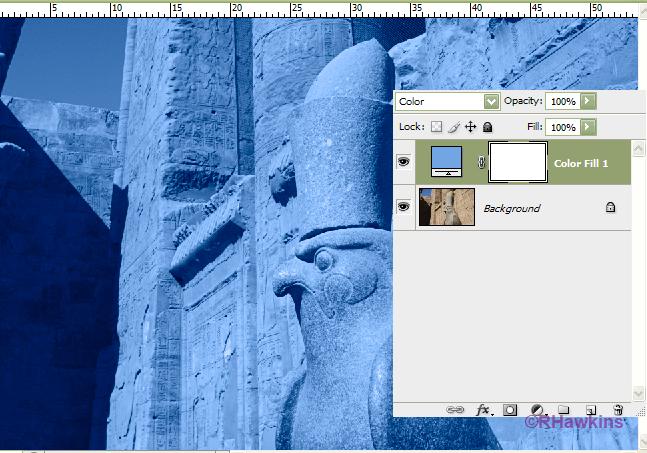Toggle Lock all padlock icon
This screenshot has height=453, width=647.
point(487,127)
